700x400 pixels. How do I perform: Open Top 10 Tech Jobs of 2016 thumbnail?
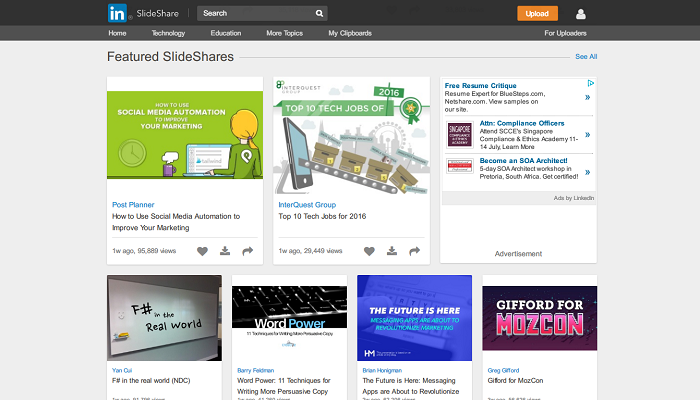point(351,135)
